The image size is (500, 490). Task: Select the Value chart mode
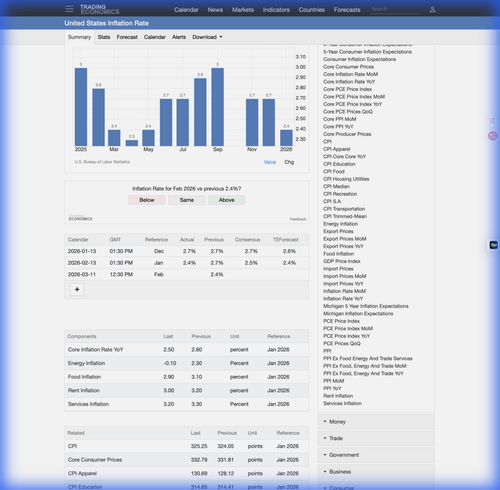click(x=270, y=162)
